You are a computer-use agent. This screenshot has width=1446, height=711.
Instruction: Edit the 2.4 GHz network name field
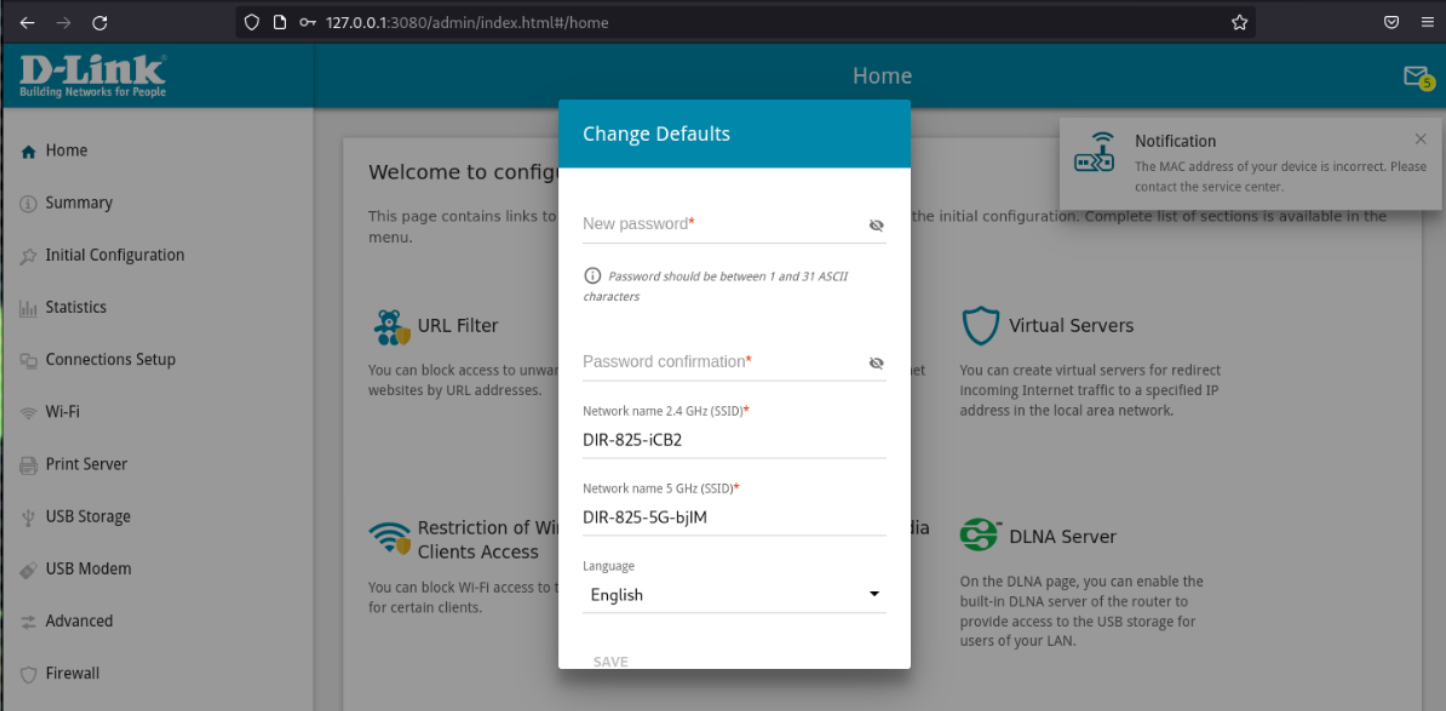734,439
